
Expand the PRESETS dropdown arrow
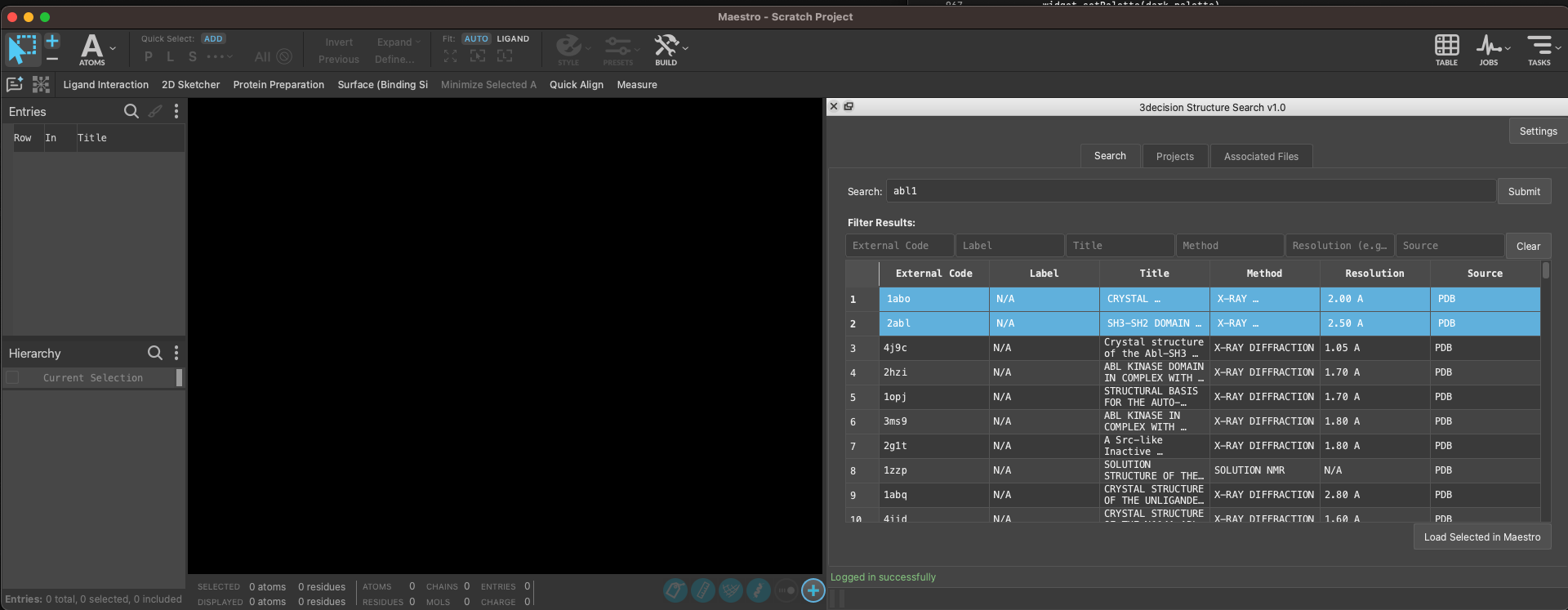(638, 49)
